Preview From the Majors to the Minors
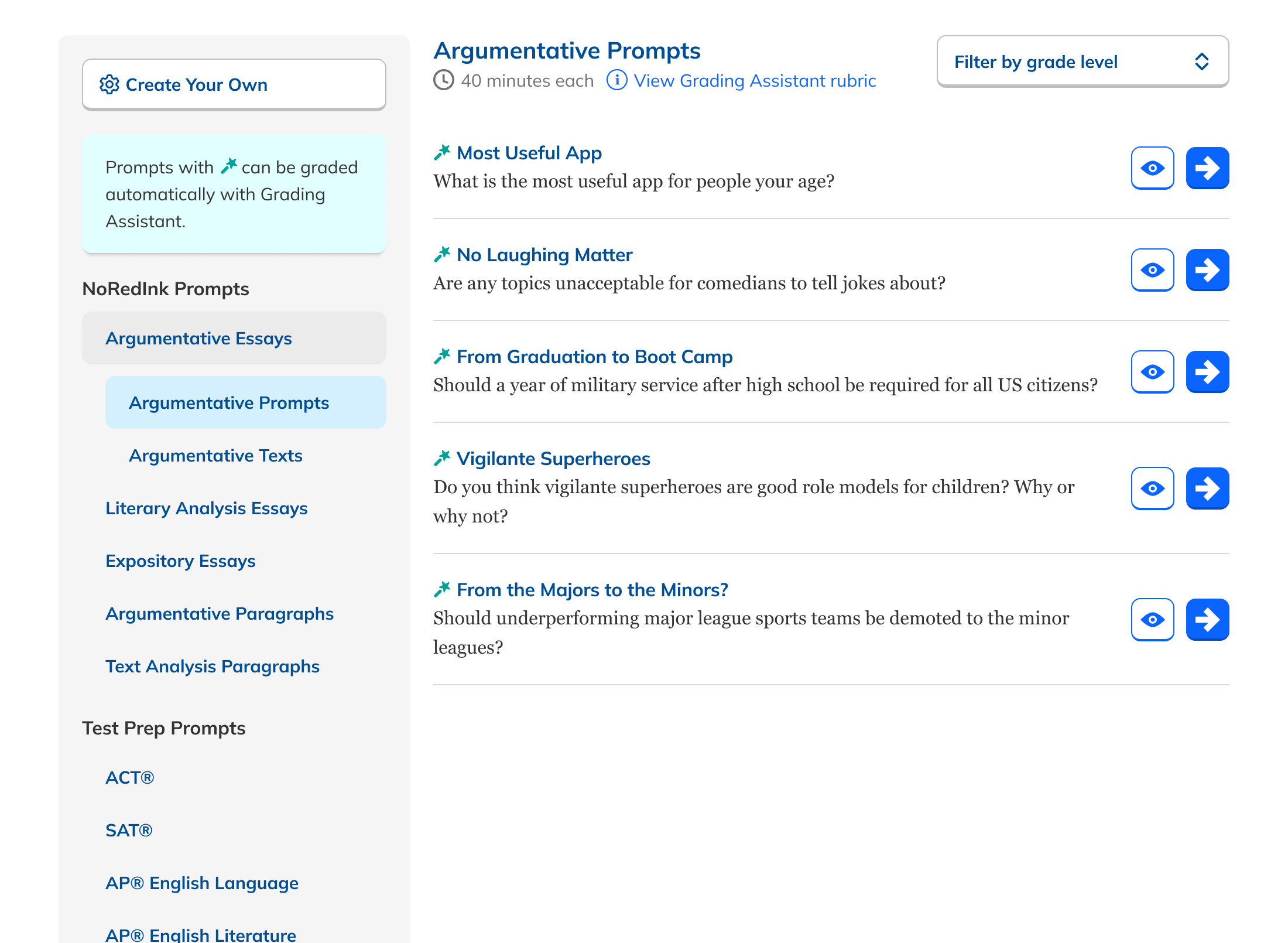1288x943 pixels. [x=1152, y=620]
